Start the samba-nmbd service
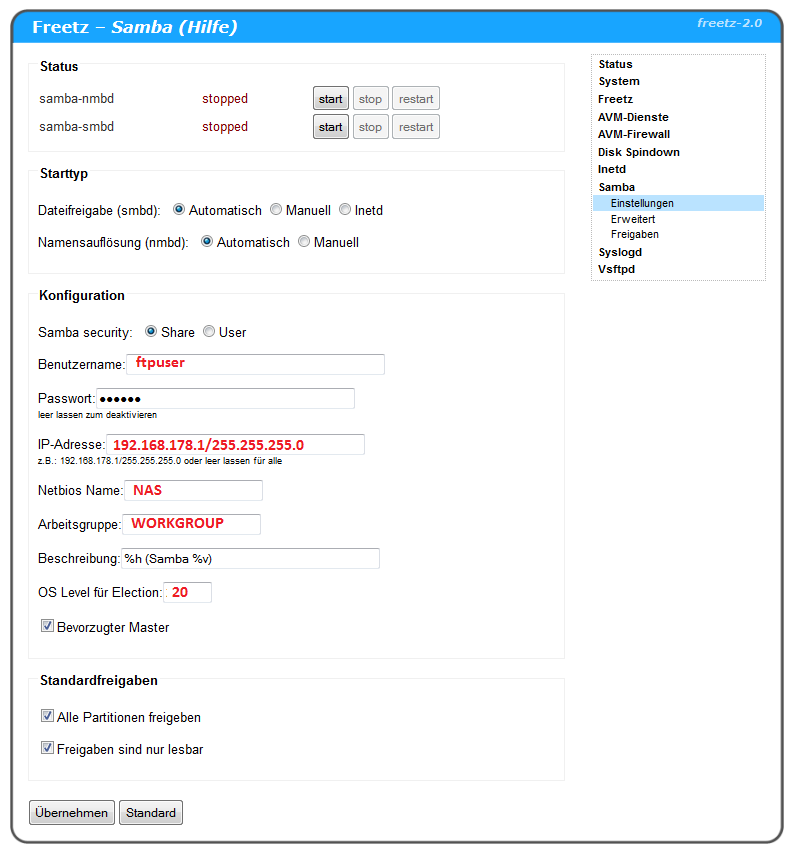The image size is (789, 849). (x=330, y=99)
